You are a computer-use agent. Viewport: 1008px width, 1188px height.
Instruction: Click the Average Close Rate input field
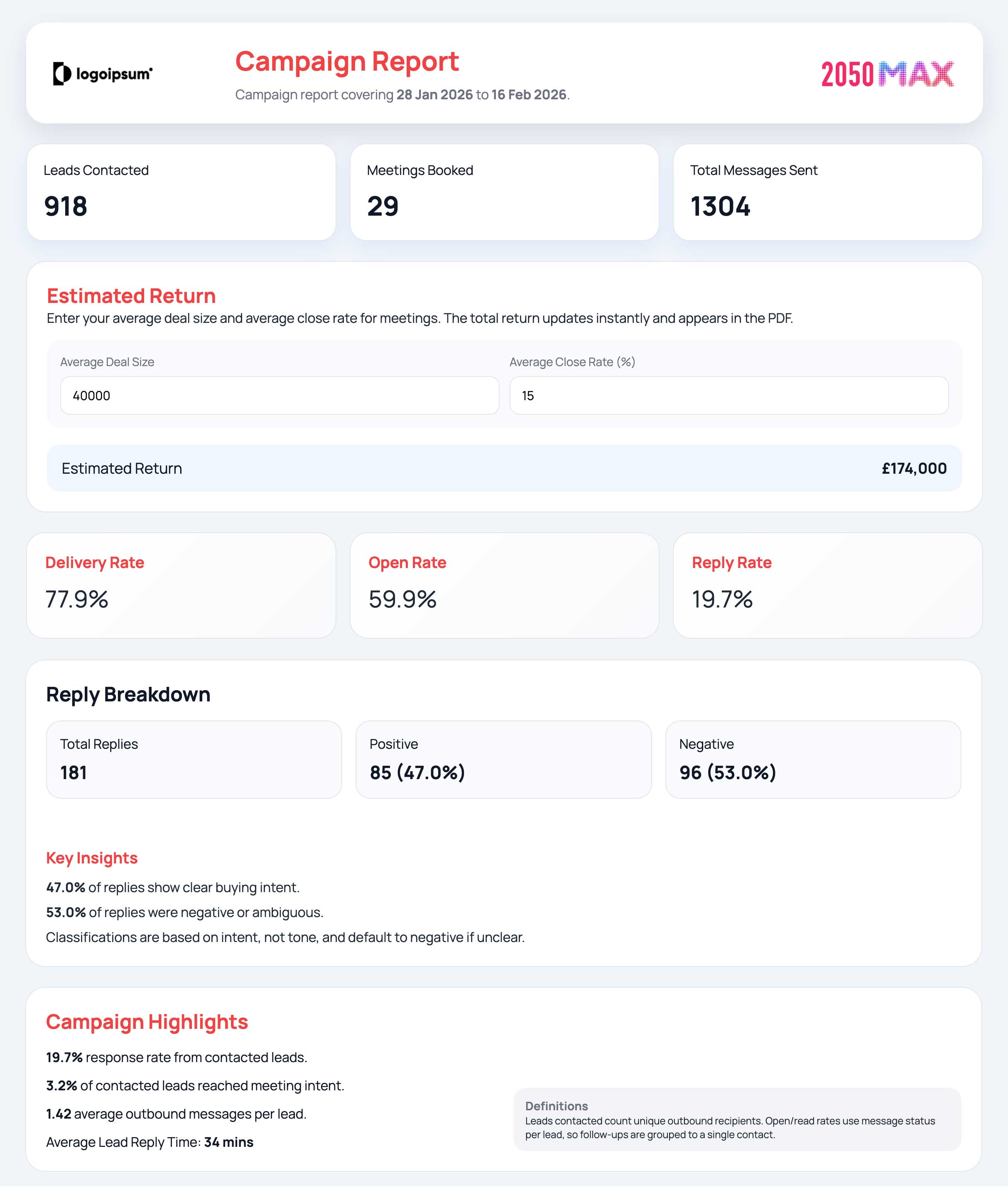point(728,395)
